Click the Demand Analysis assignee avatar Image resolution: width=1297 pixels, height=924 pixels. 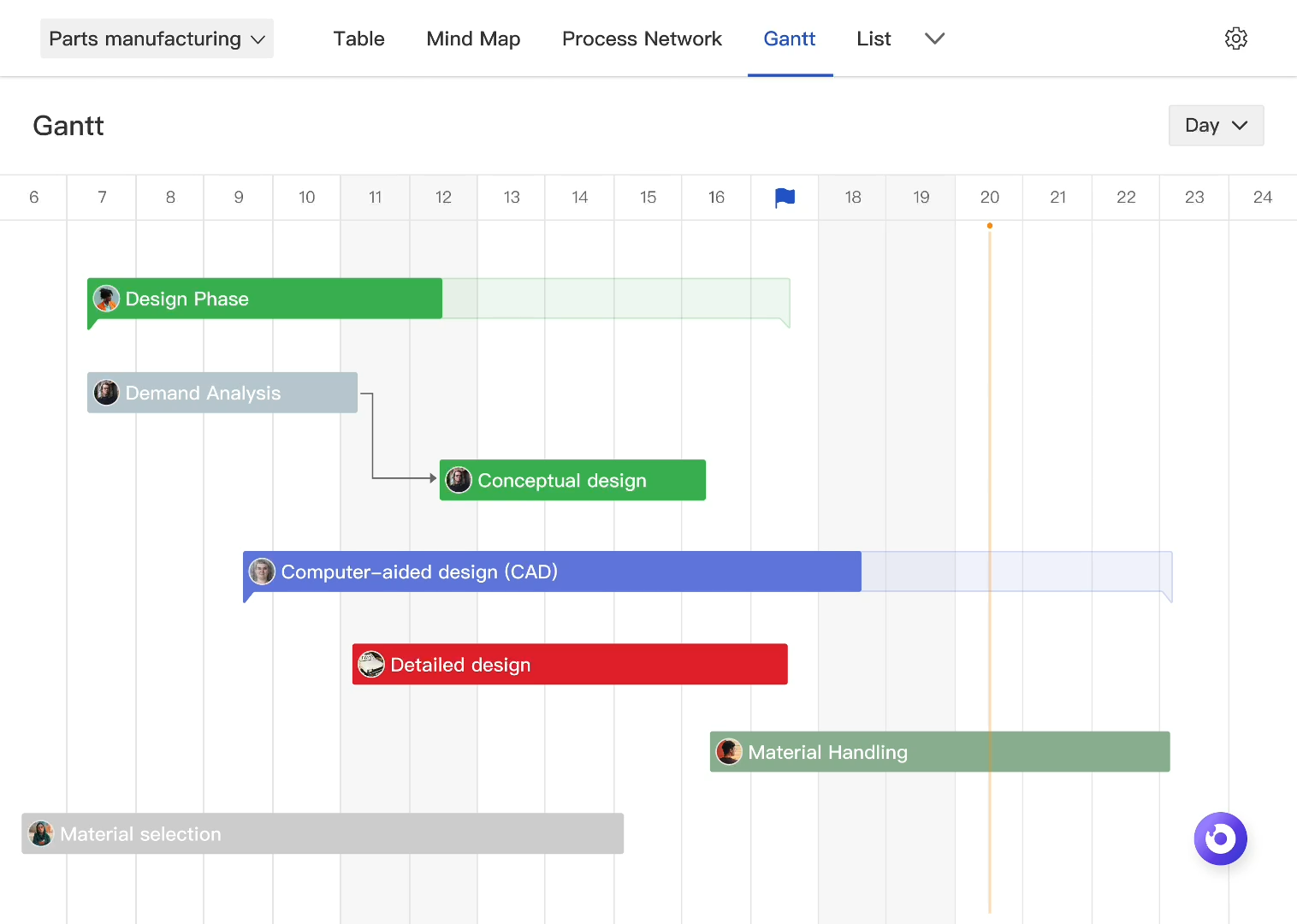106,393
